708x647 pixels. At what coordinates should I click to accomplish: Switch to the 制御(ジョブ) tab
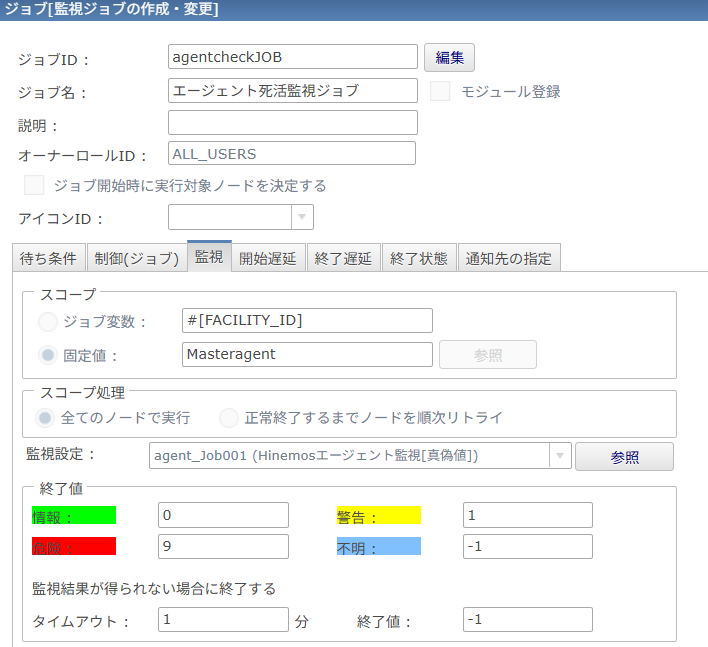pyautogui.click(x=137, y=258)
